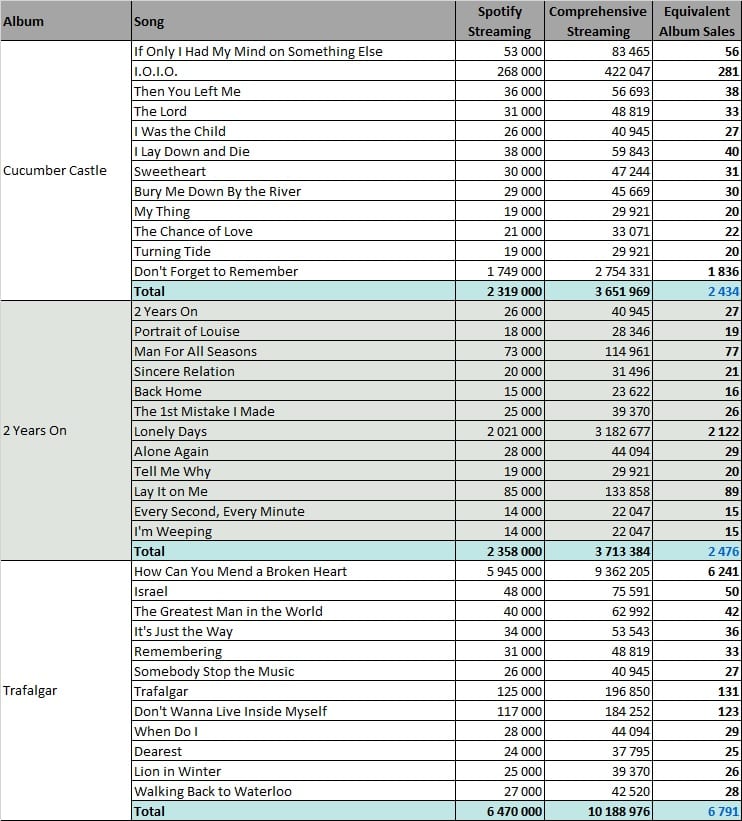This screenshot has height=821, width=742.
Task: Click the song 'Portrait of Louise'
Action: tap(293, 331)
